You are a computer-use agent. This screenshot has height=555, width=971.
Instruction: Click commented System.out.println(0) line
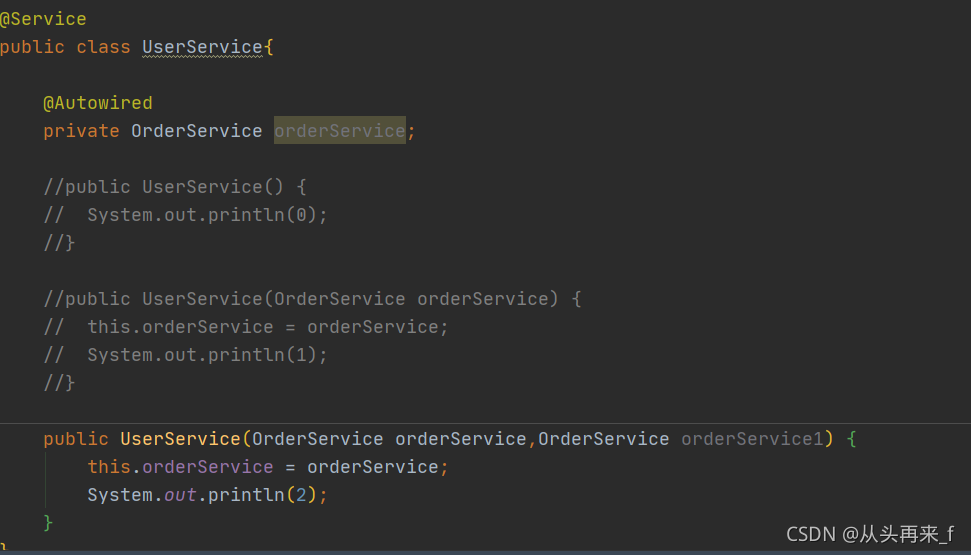point(185,215)
